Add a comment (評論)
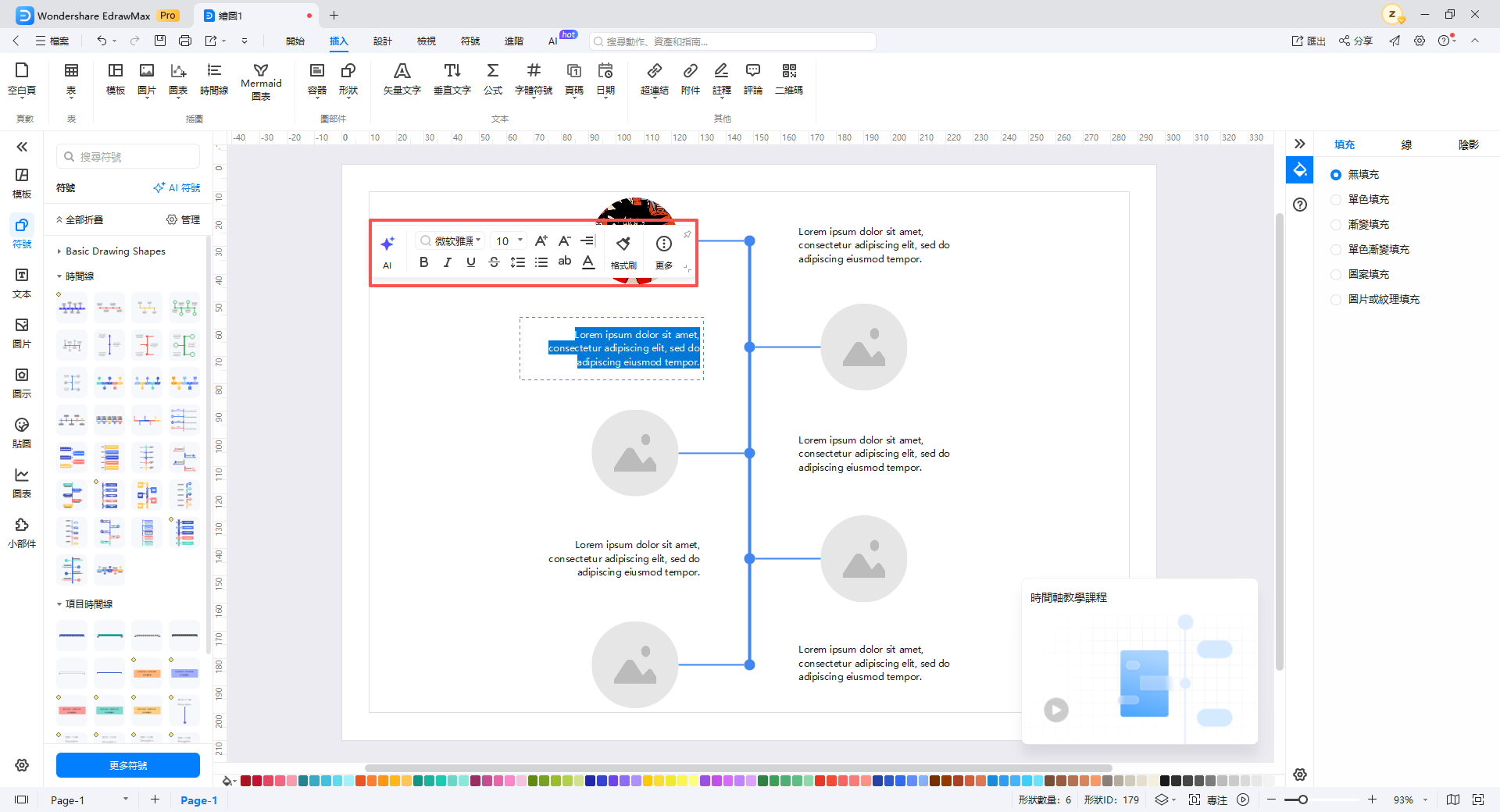 [753, 79]
